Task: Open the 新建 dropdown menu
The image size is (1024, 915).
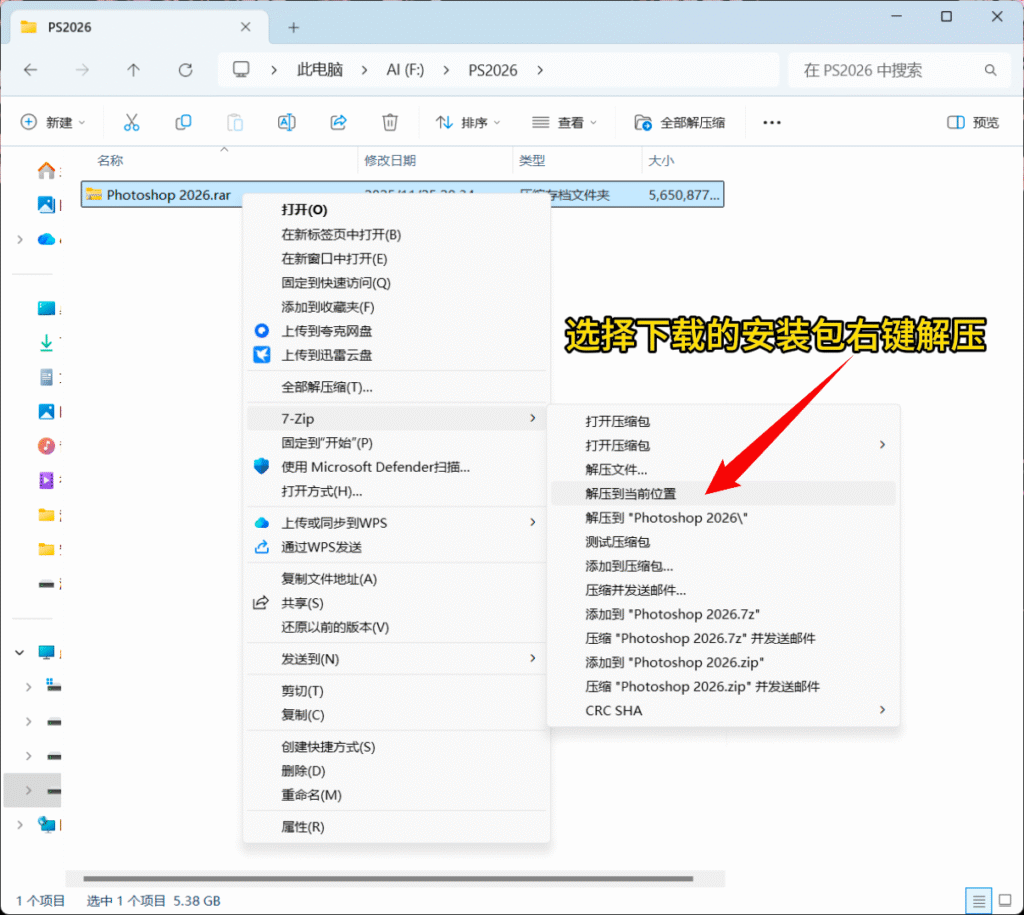Action: [54, 122]
